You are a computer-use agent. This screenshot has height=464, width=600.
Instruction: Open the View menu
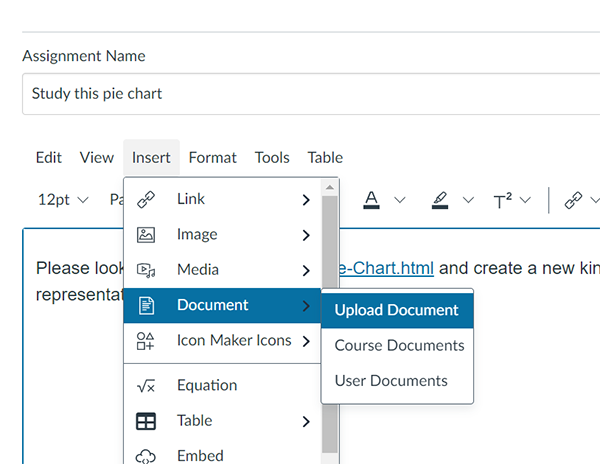tap(97, 158)
